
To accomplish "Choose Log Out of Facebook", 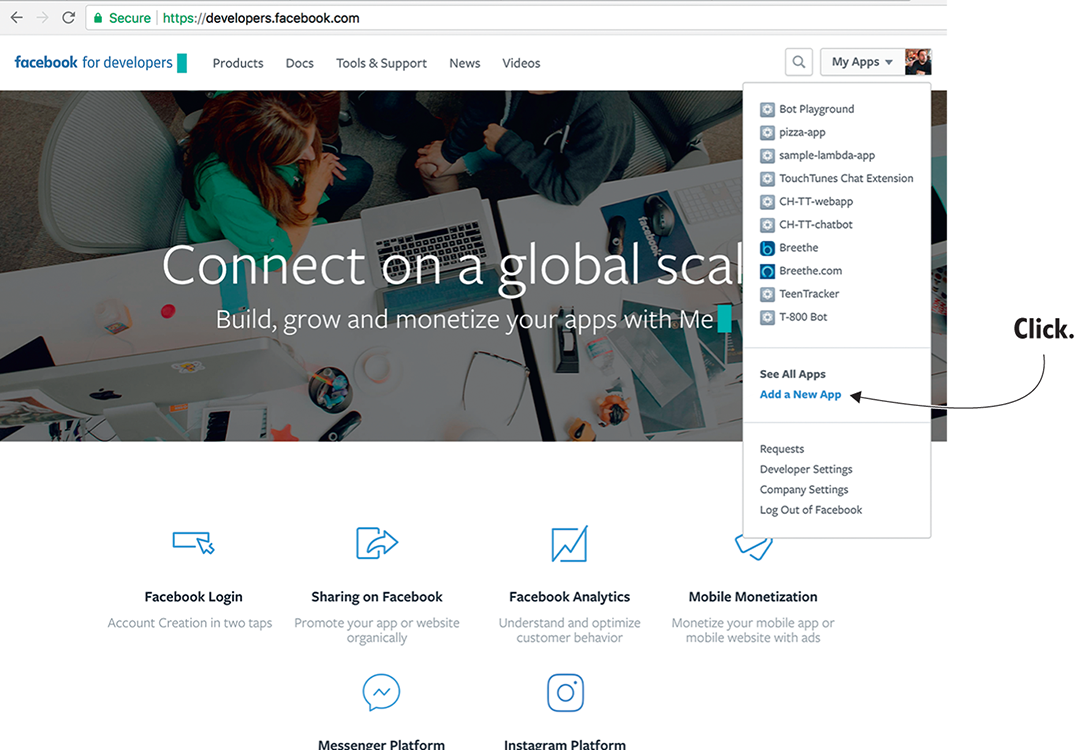I will [x=810, y=510].
